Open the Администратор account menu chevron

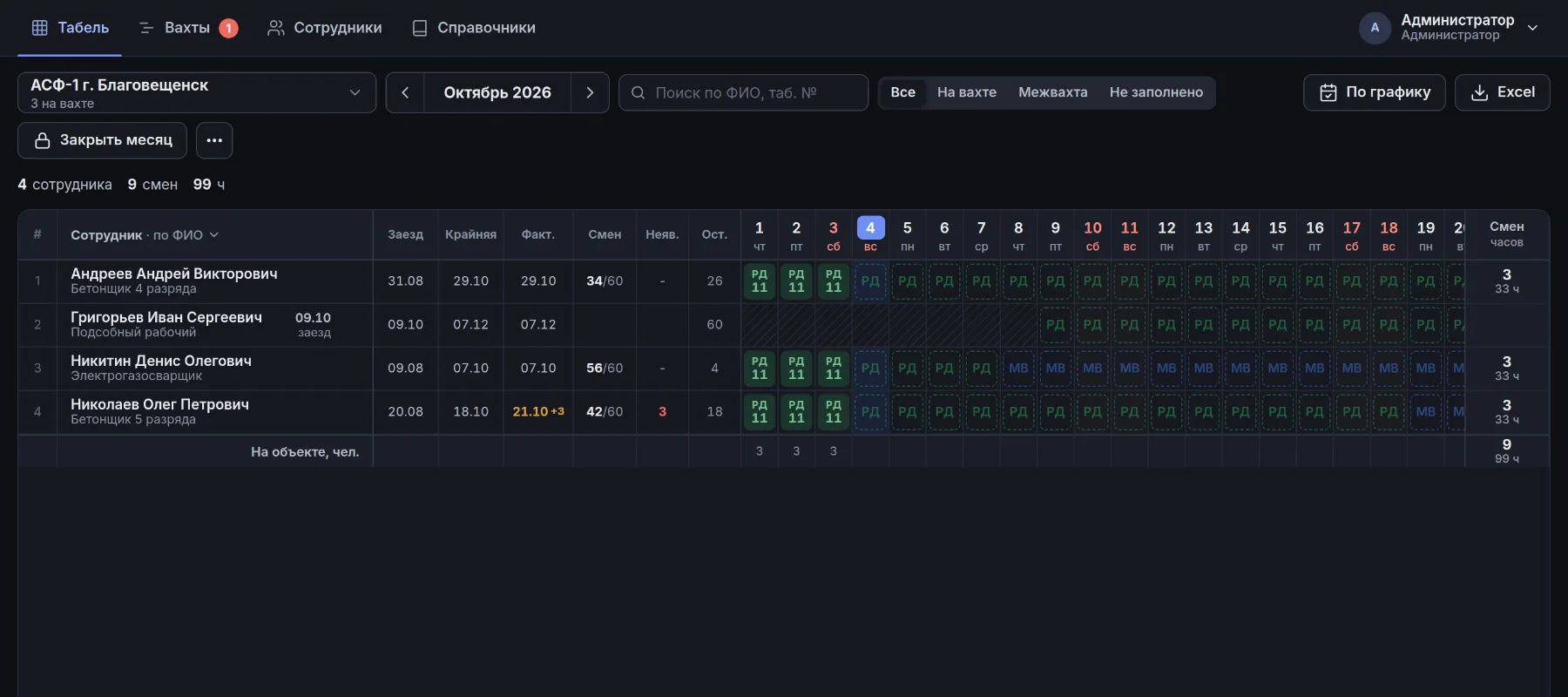click(x=1532, y=28)
